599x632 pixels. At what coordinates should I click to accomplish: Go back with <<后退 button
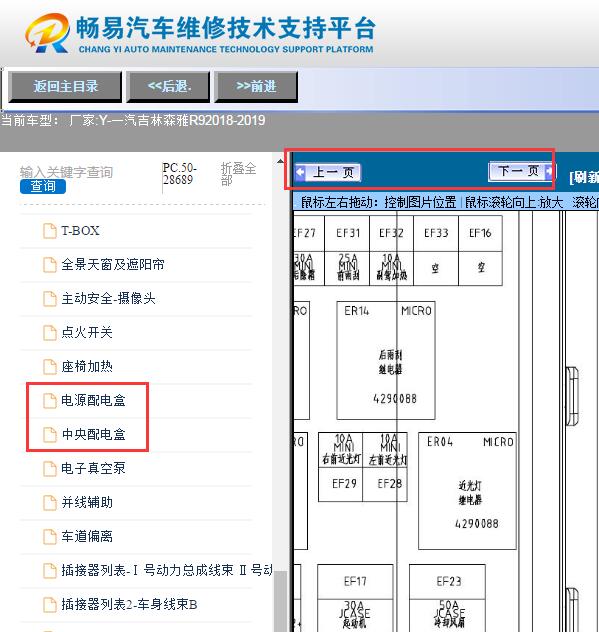tap(168, 86)
